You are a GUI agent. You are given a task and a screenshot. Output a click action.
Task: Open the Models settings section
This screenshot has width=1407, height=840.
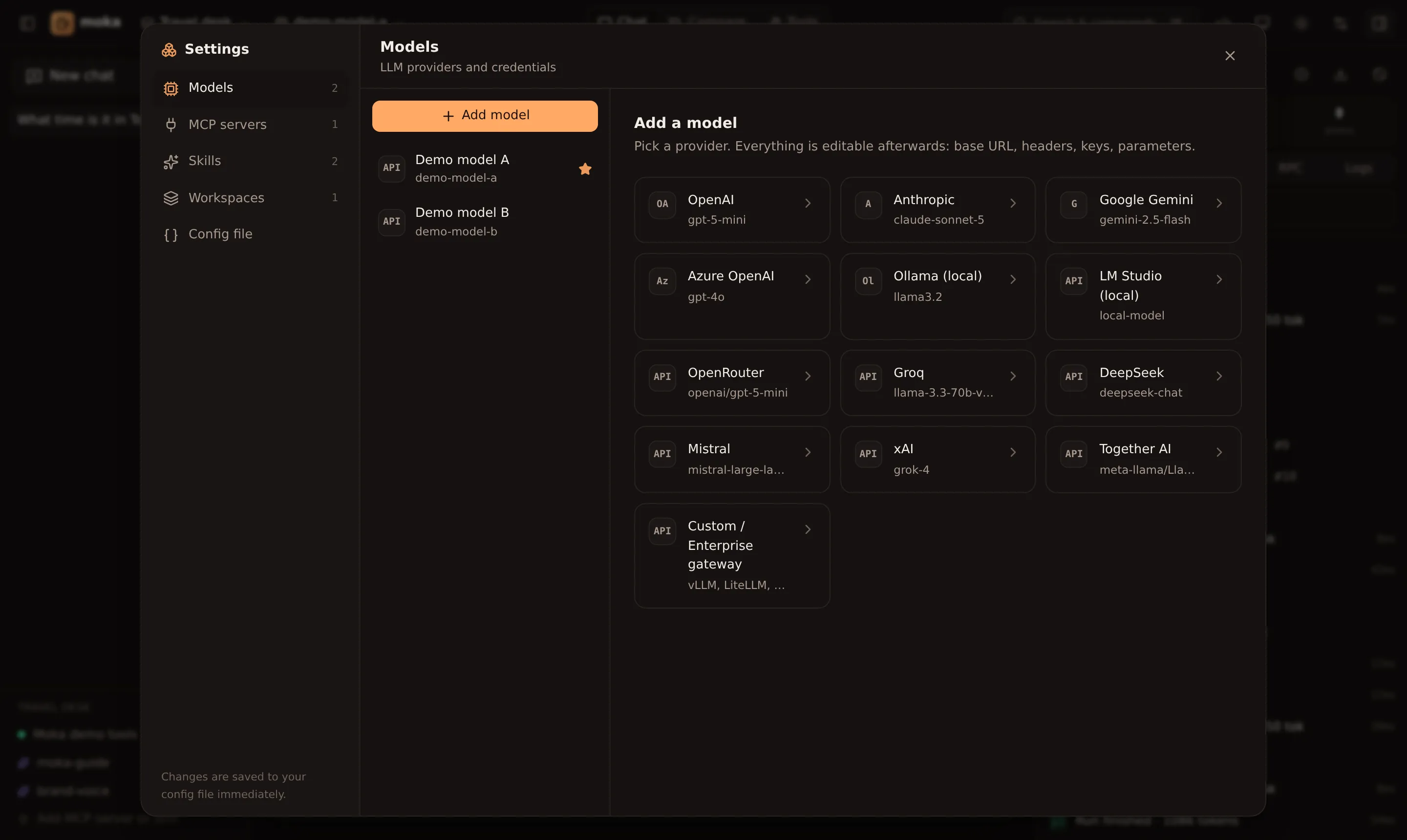pyautogui.click(x=250, y=88)
